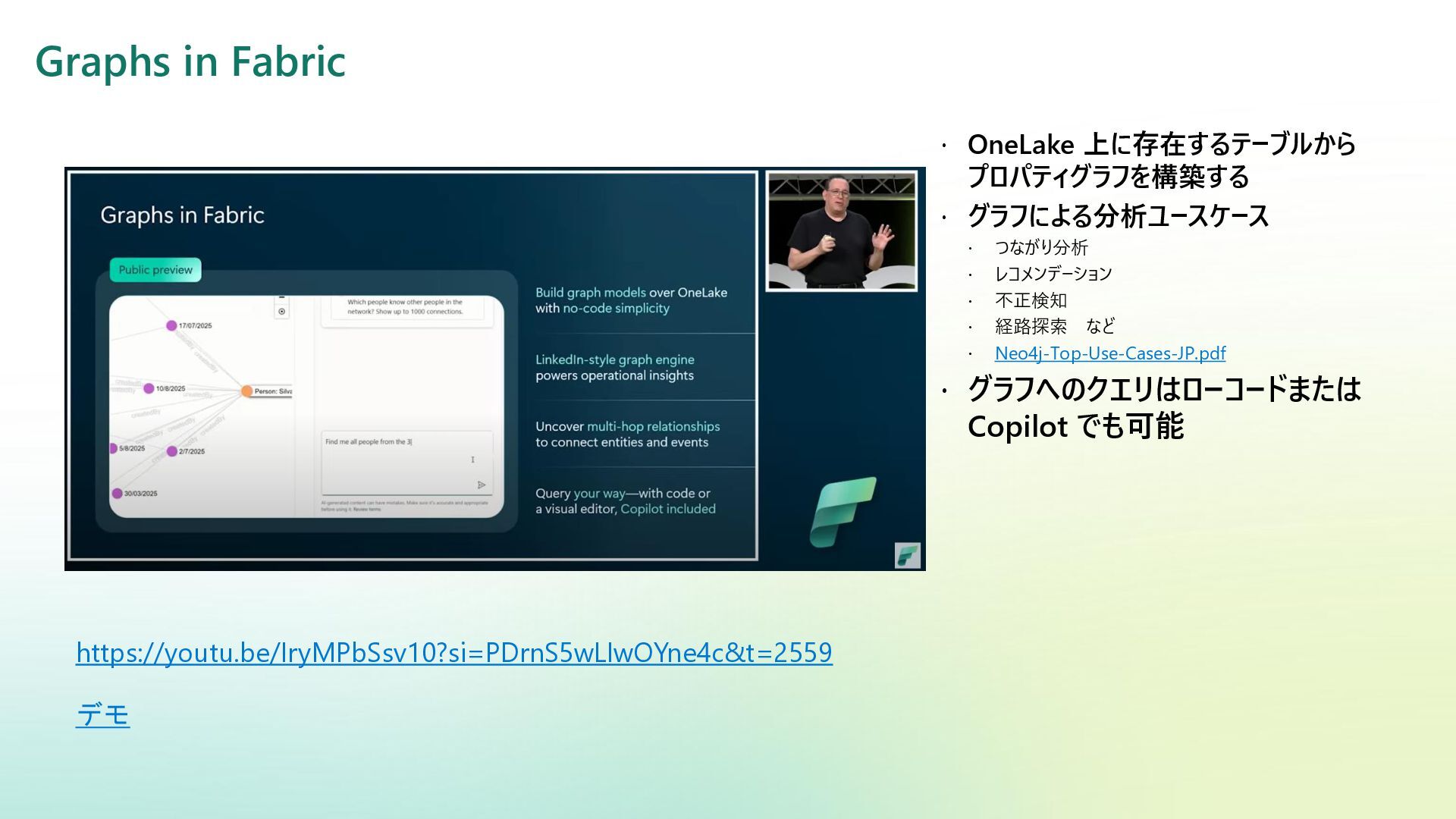Click the Public preview badge
The height and width of the screenshot is (819, 1456).
click(155, 270)
